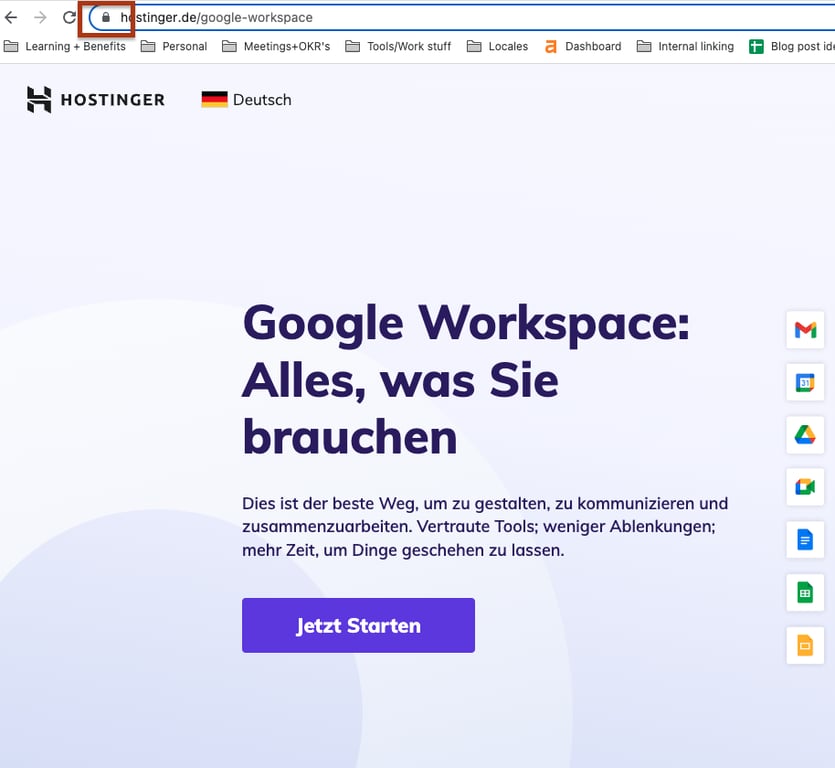The height and width of the screenshot is (768, 835).
Task: Click the Jetzt Starten button
Action: [357, 625]
